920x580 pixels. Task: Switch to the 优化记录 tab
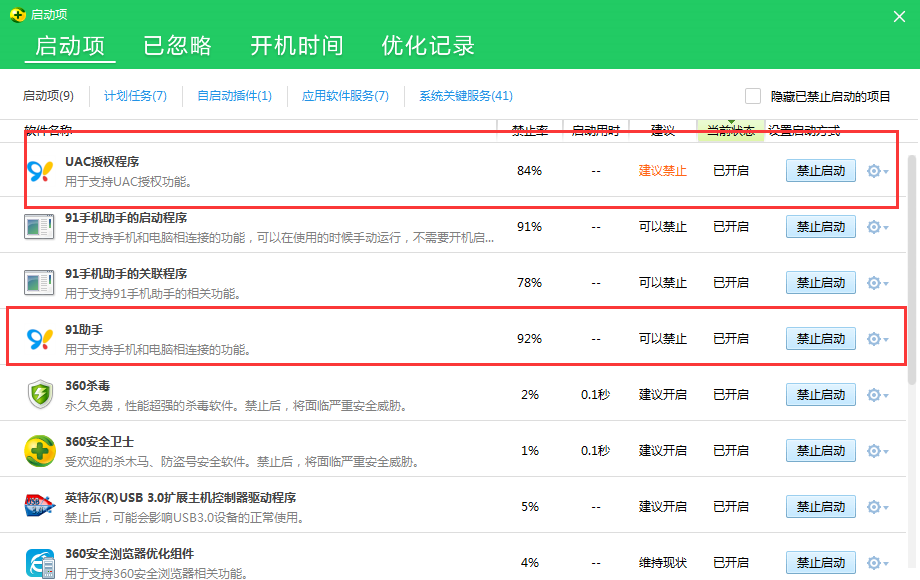pyautogui.click(x=427, y=44)
